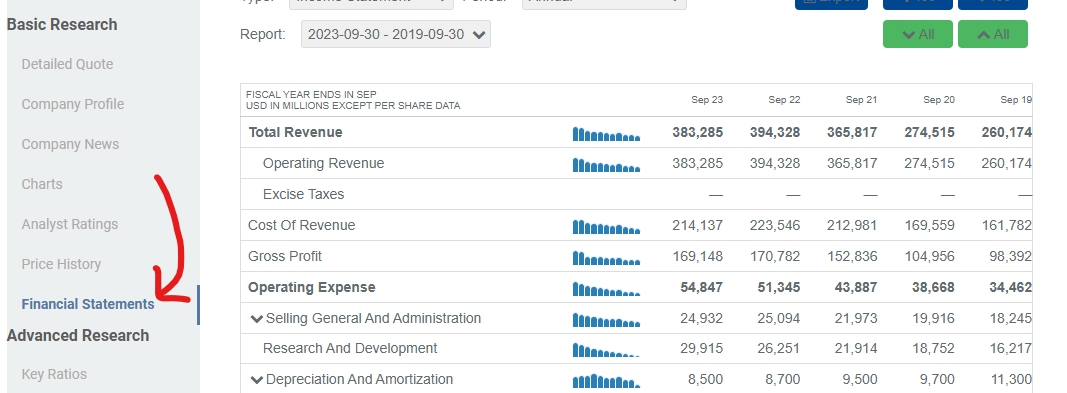Open the Operating Revenue mini bar chart
Viewport: 1067px width, 393px height.
[606, 165]
